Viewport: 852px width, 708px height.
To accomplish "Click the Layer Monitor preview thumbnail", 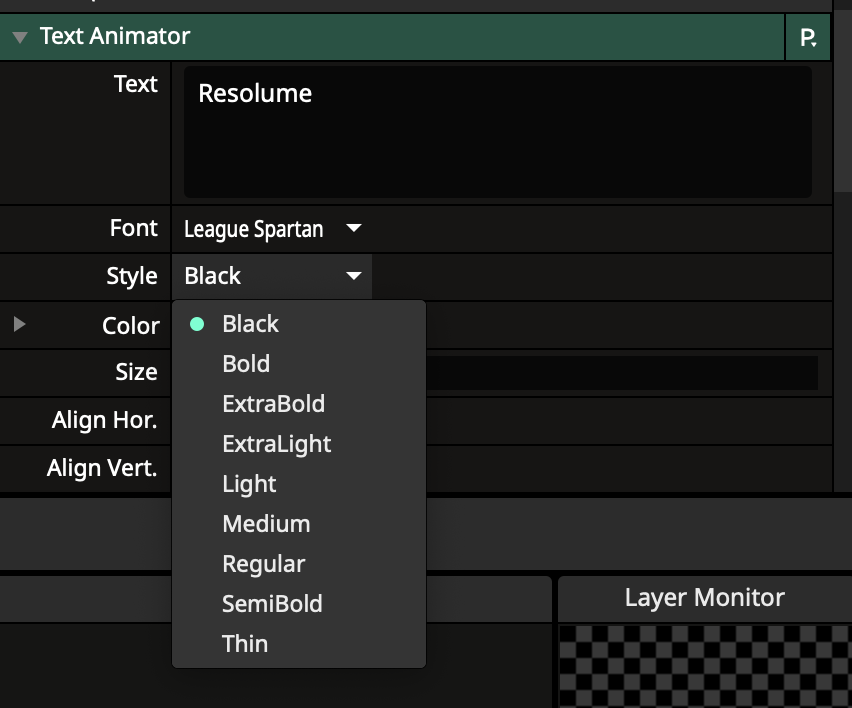I will click(704, 665).
